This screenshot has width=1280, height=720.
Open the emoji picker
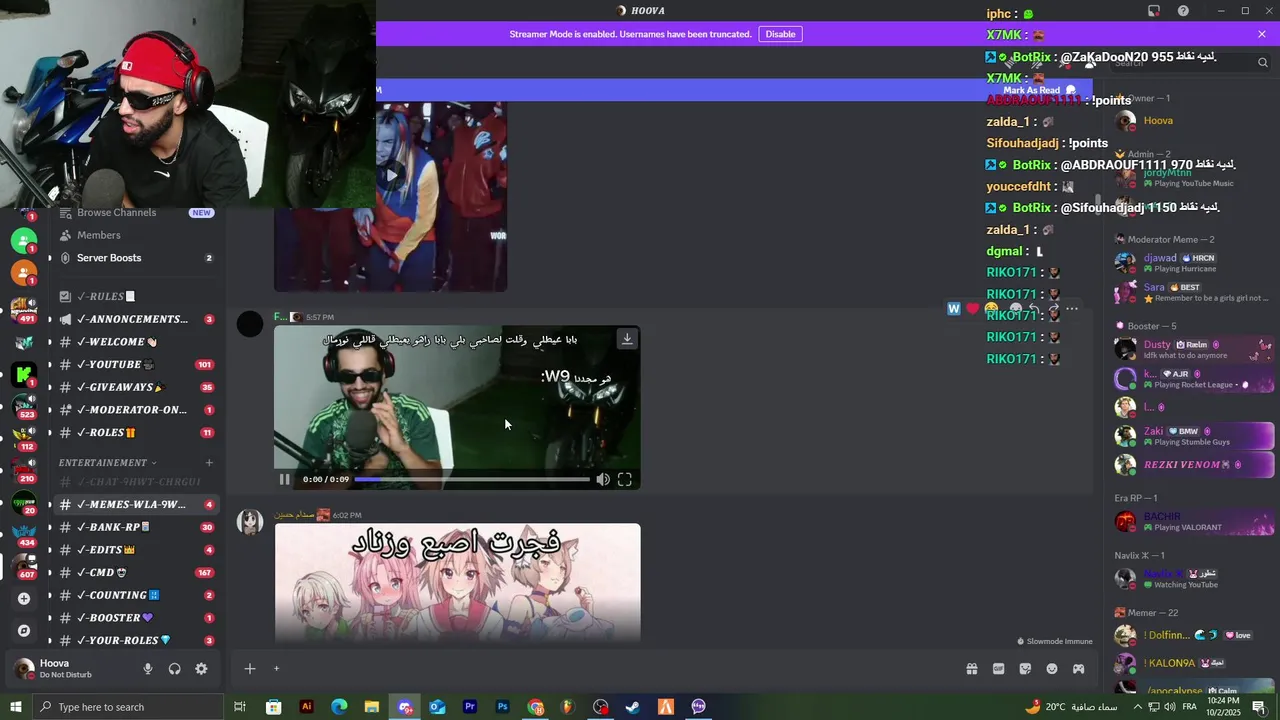tap(1052, 669)
